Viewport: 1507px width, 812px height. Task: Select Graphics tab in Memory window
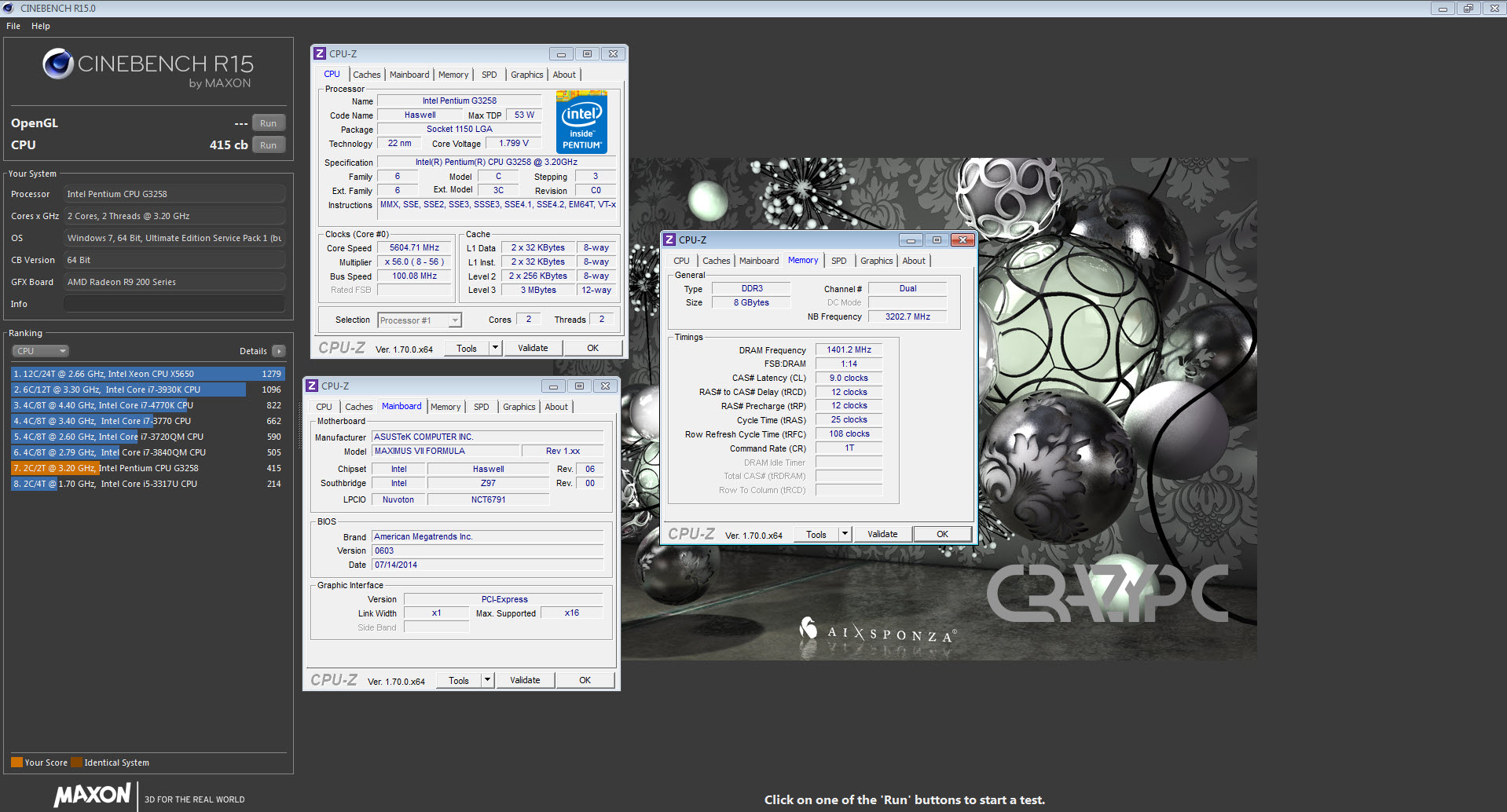click(x=877, y=261)
